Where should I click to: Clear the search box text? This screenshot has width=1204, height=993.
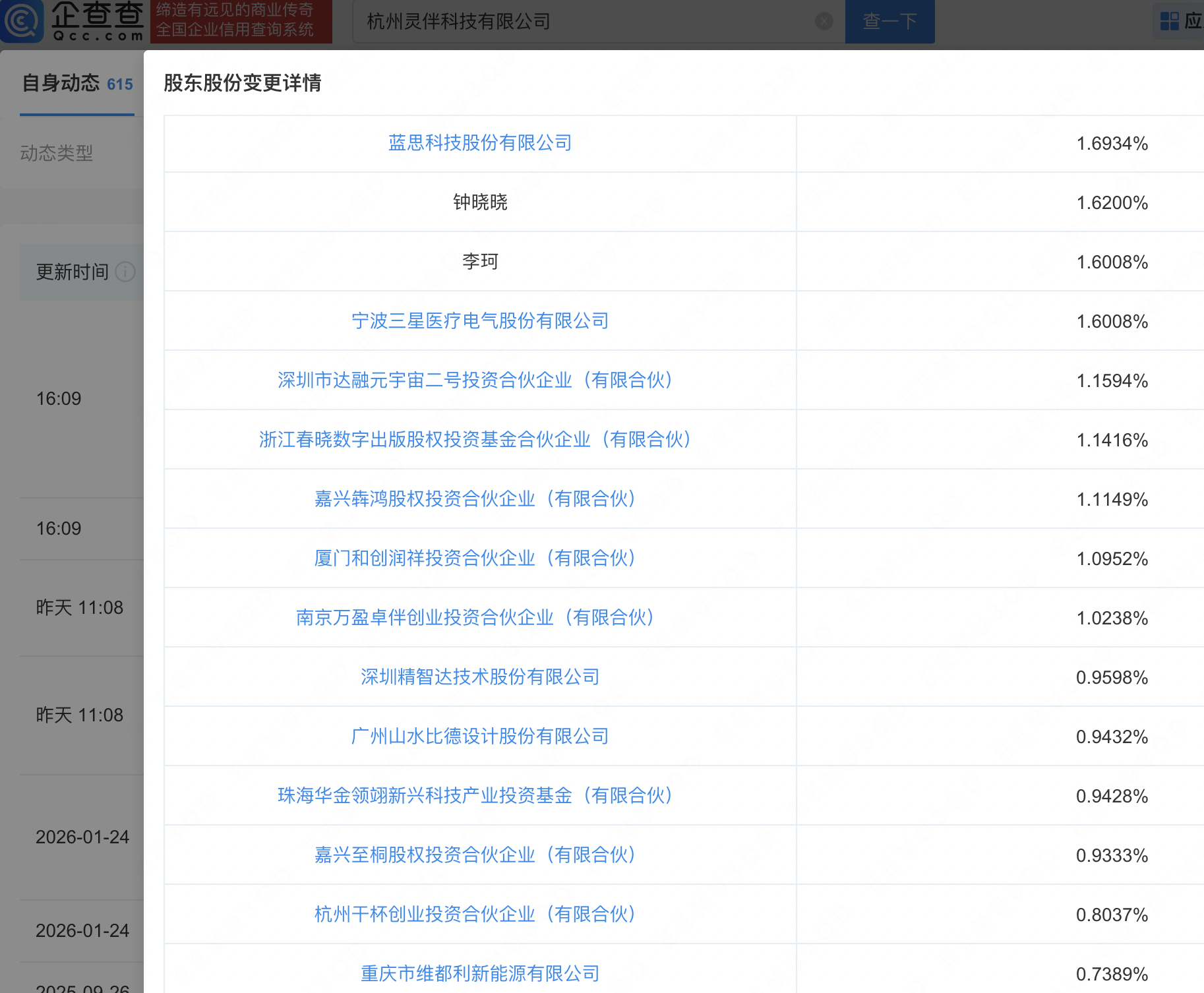pos(824,22)
